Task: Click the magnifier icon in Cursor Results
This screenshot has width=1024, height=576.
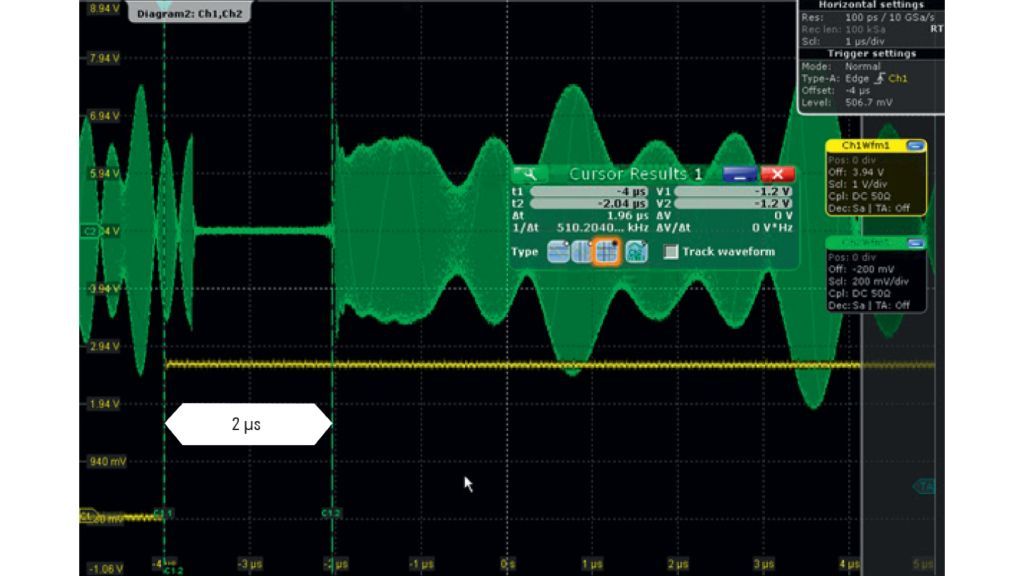Action: tap(531, 174)
